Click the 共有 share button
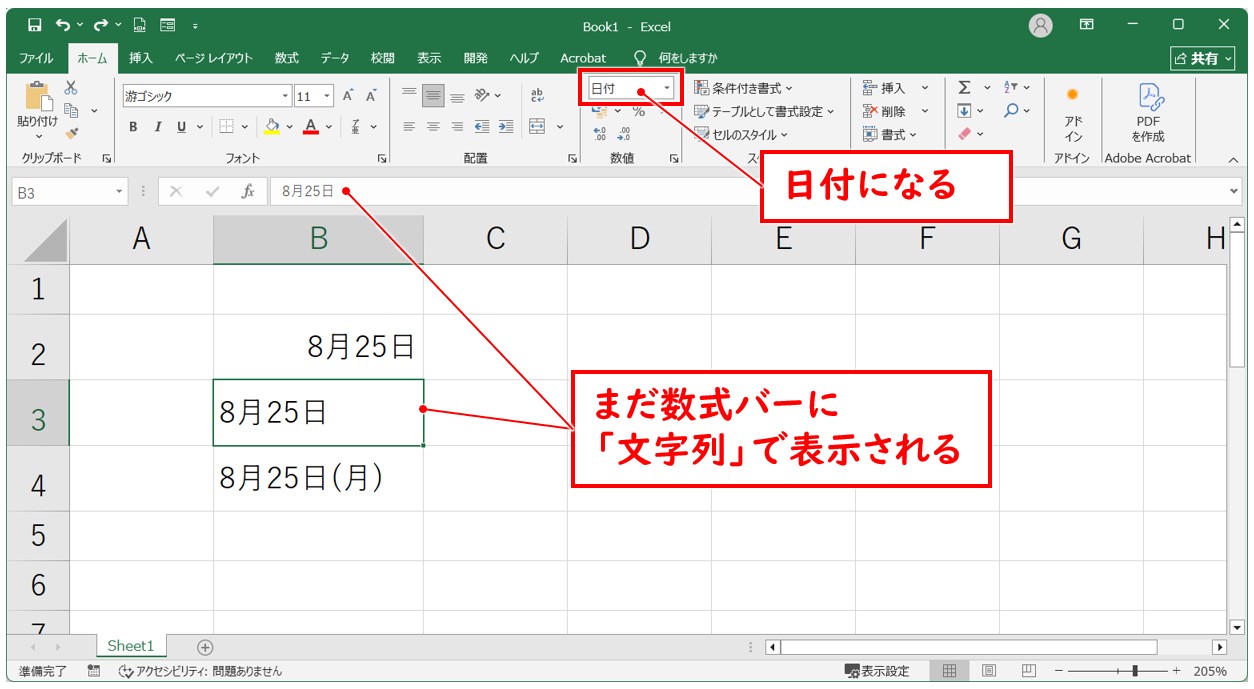Screen dimensions: 1254x689 tap(1203, 59)
